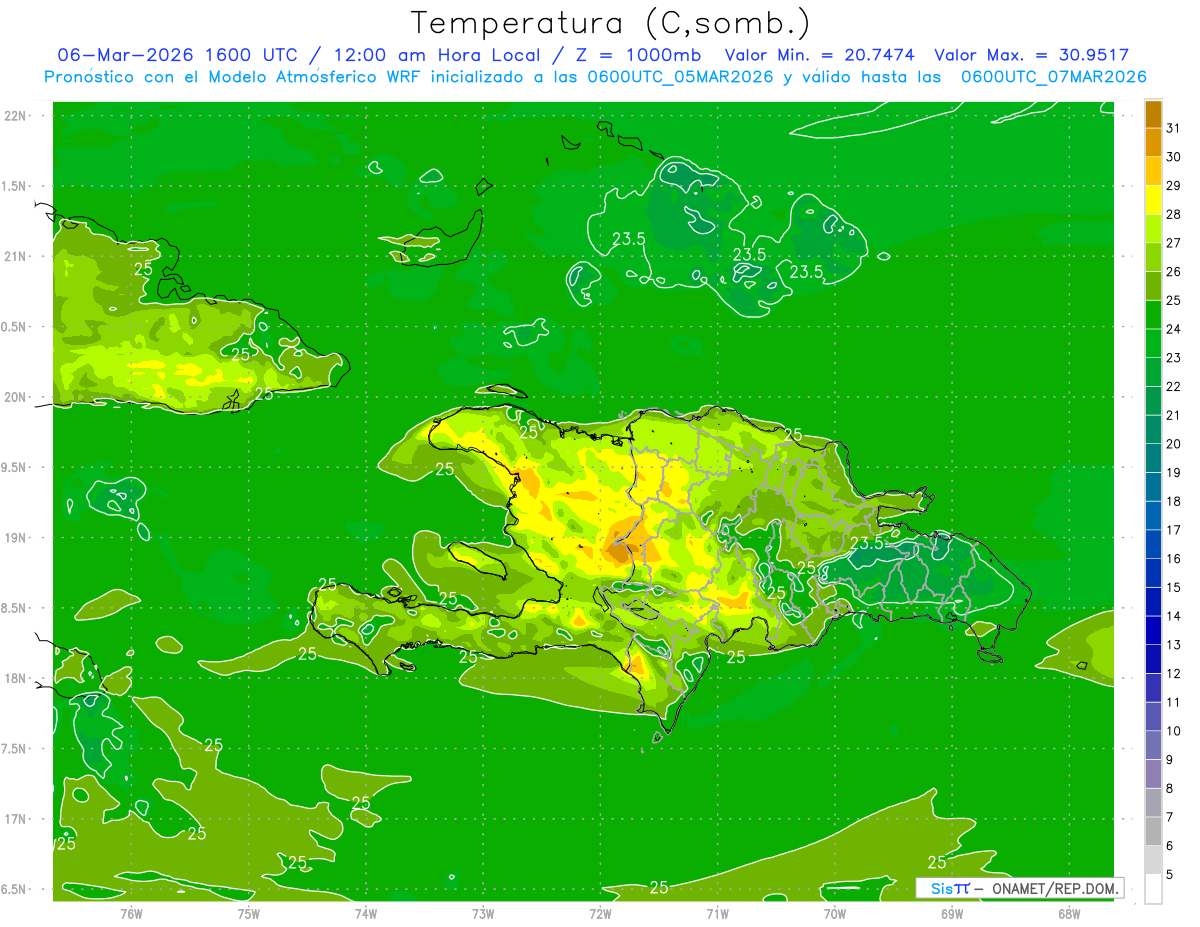Select the color legend label 20
This screenshot has height=927, width=1200.
coord(1174,444)
